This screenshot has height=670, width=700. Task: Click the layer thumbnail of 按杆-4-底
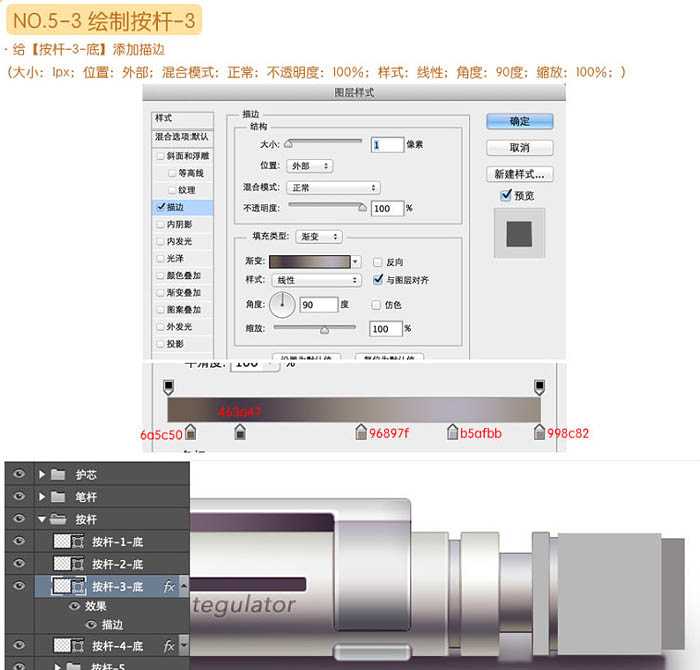pyautogui.click(x=62, y=645)
